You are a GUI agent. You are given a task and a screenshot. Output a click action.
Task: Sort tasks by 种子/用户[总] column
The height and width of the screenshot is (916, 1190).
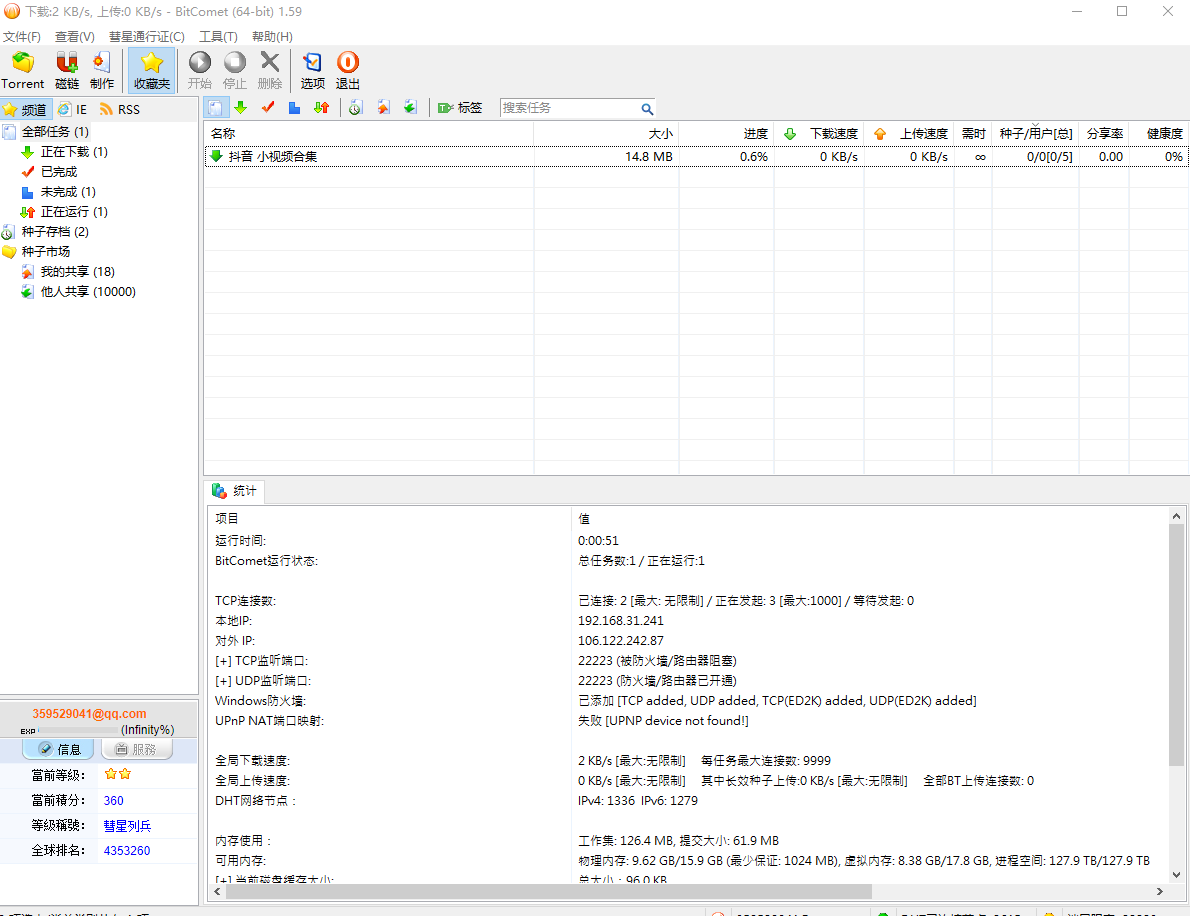[1035, 134]
